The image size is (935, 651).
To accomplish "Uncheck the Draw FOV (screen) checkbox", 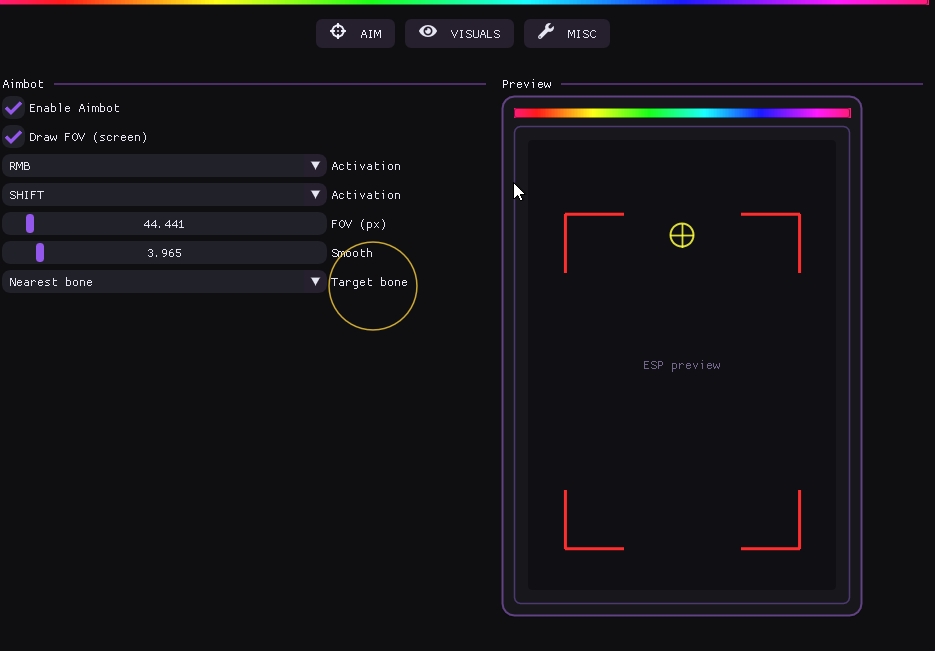I will tap(14, 137).
